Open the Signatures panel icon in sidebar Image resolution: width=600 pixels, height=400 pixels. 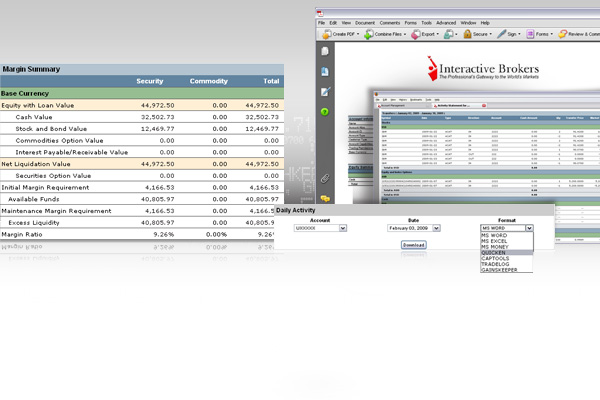325,91
